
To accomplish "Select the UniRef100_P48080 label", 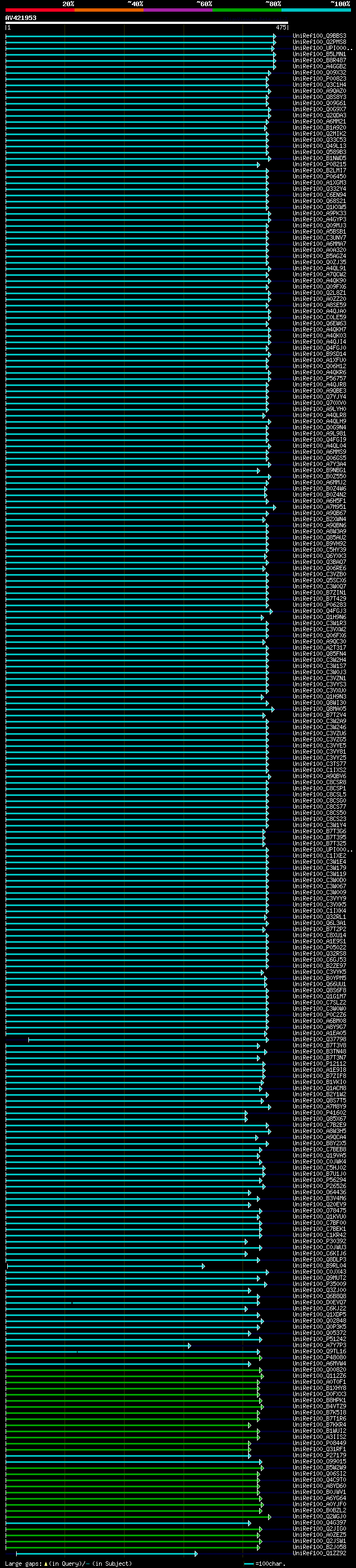I will [x=319, y=1357].
